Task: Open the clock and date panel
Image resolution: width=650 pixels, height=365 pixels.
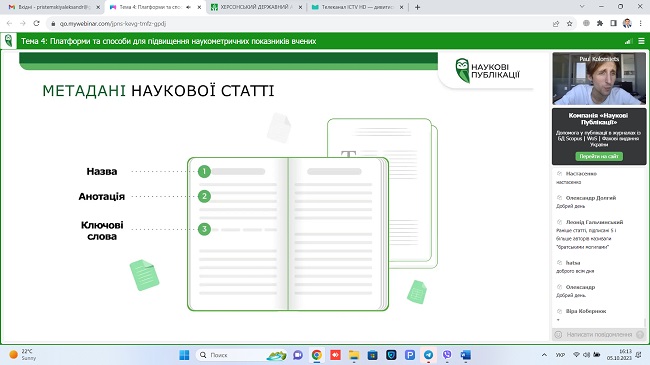Action: tap(619, 355)
